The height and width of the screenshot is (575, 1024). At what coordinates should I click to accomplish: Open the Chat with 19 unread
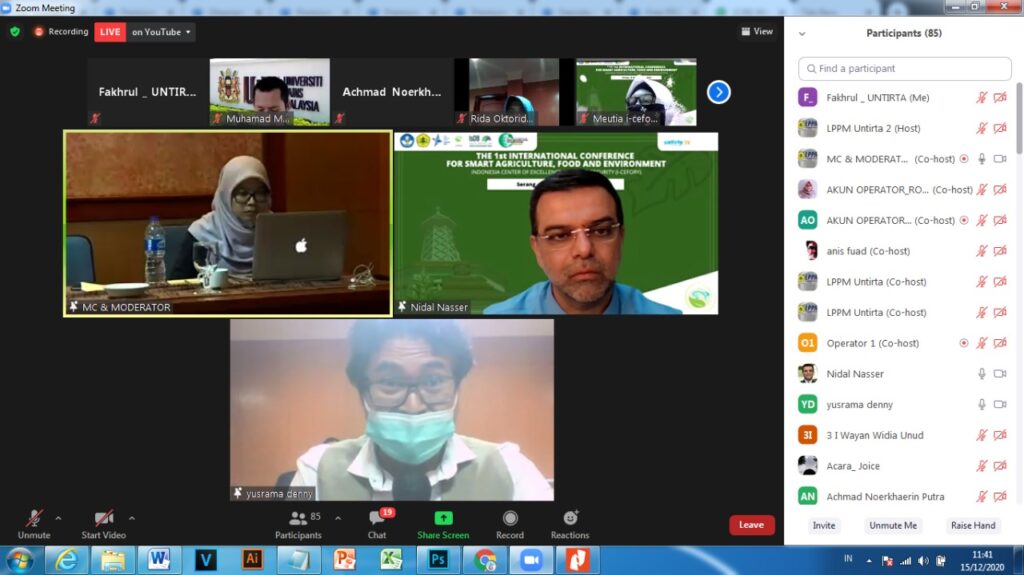(377, 525)
